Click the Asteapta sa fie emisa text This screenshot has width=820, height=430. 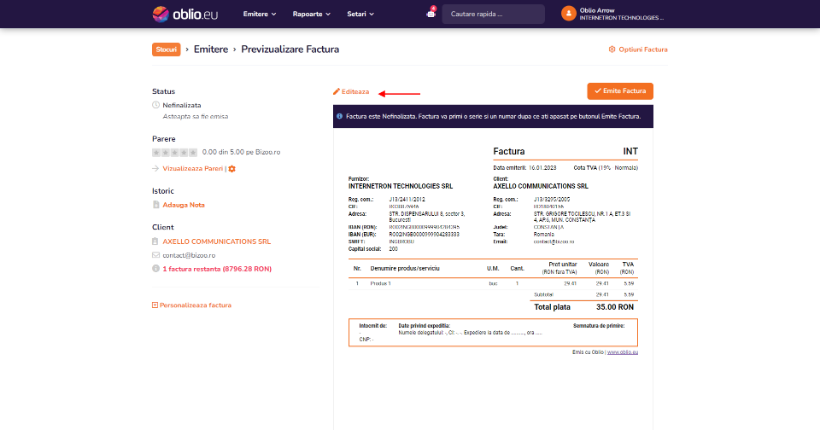pos(195,117)
